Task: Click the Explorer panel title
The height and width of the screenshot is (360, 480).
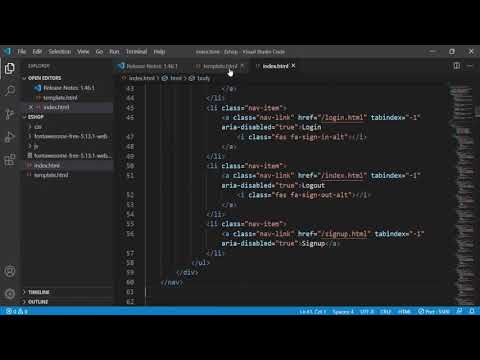Action: pos(39,66)
